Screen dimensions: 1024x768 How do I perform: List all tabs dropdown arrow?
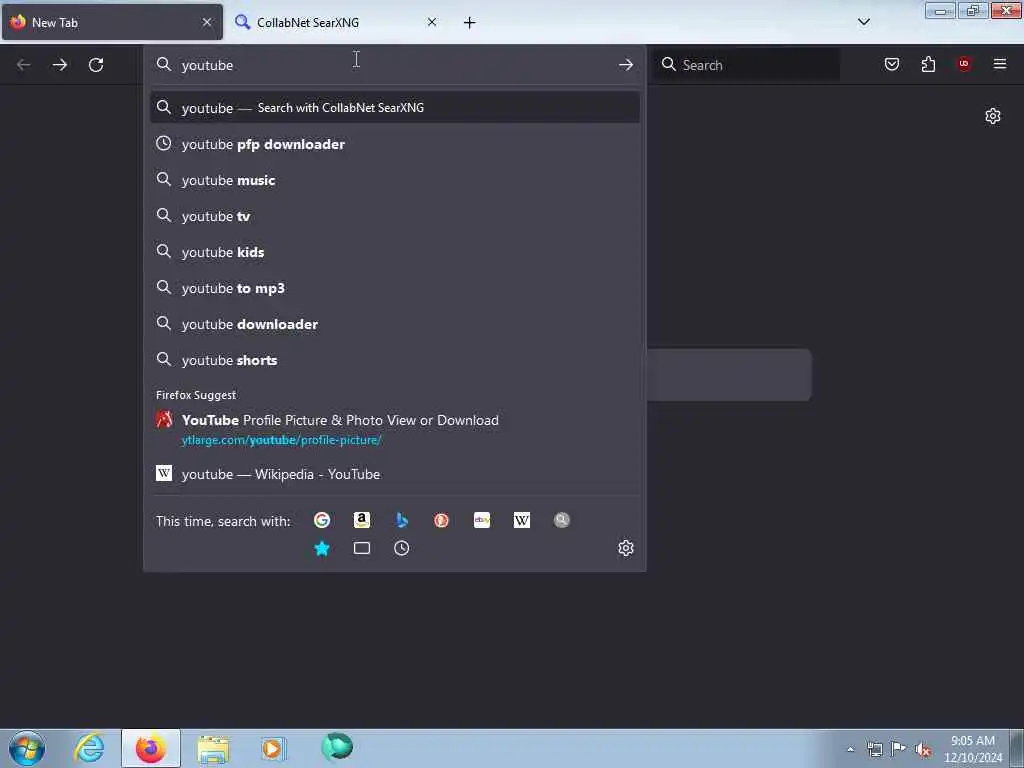[863, 22]
